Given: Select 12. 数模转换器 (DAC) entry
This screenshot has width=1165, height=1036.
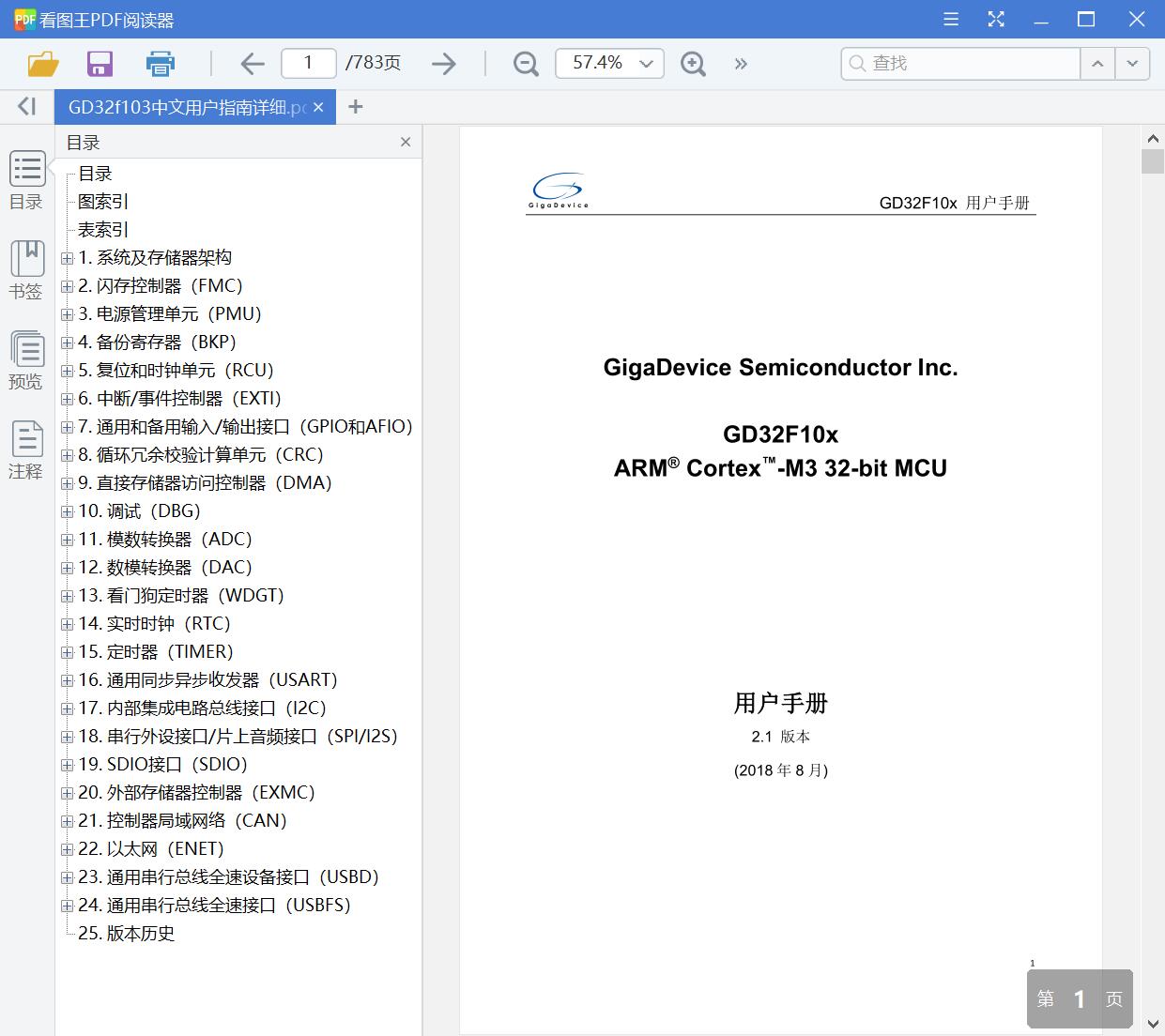Looking at the screenshot, I should 165,568.
